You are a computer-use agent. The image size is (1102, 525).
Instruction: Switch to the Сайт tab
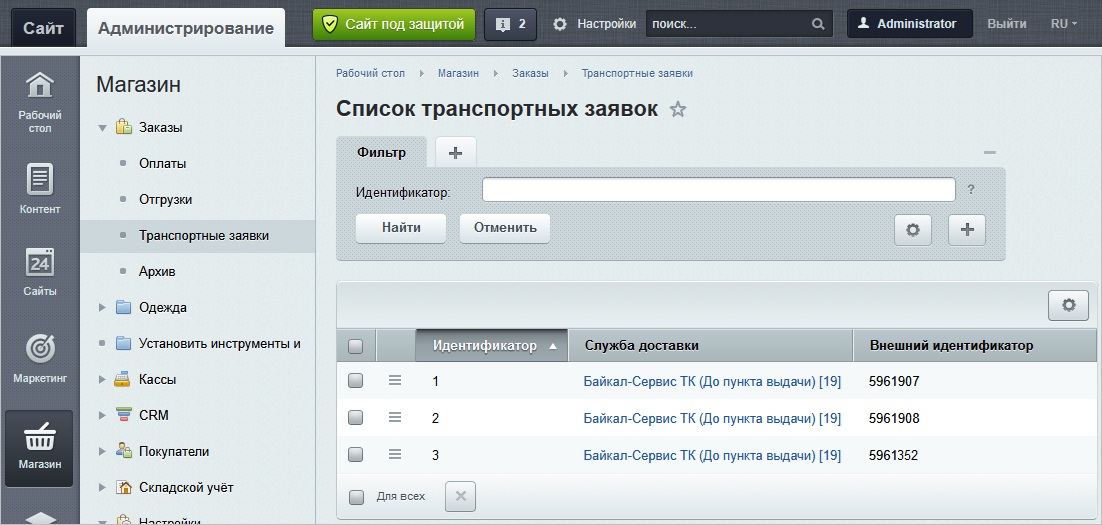click(42, 28)
